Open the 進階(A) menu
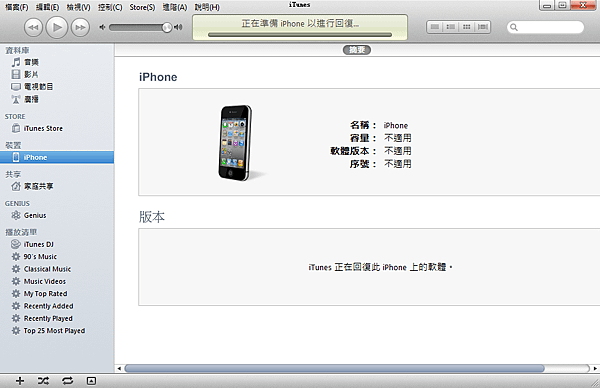 coord(175,7)
